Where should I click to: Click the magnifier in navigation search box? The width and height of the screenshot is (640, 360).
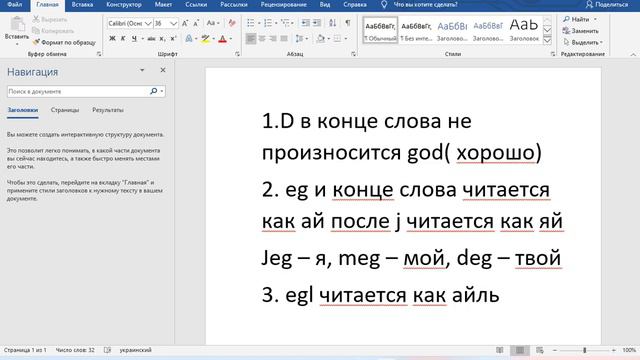tap(153, 91)
